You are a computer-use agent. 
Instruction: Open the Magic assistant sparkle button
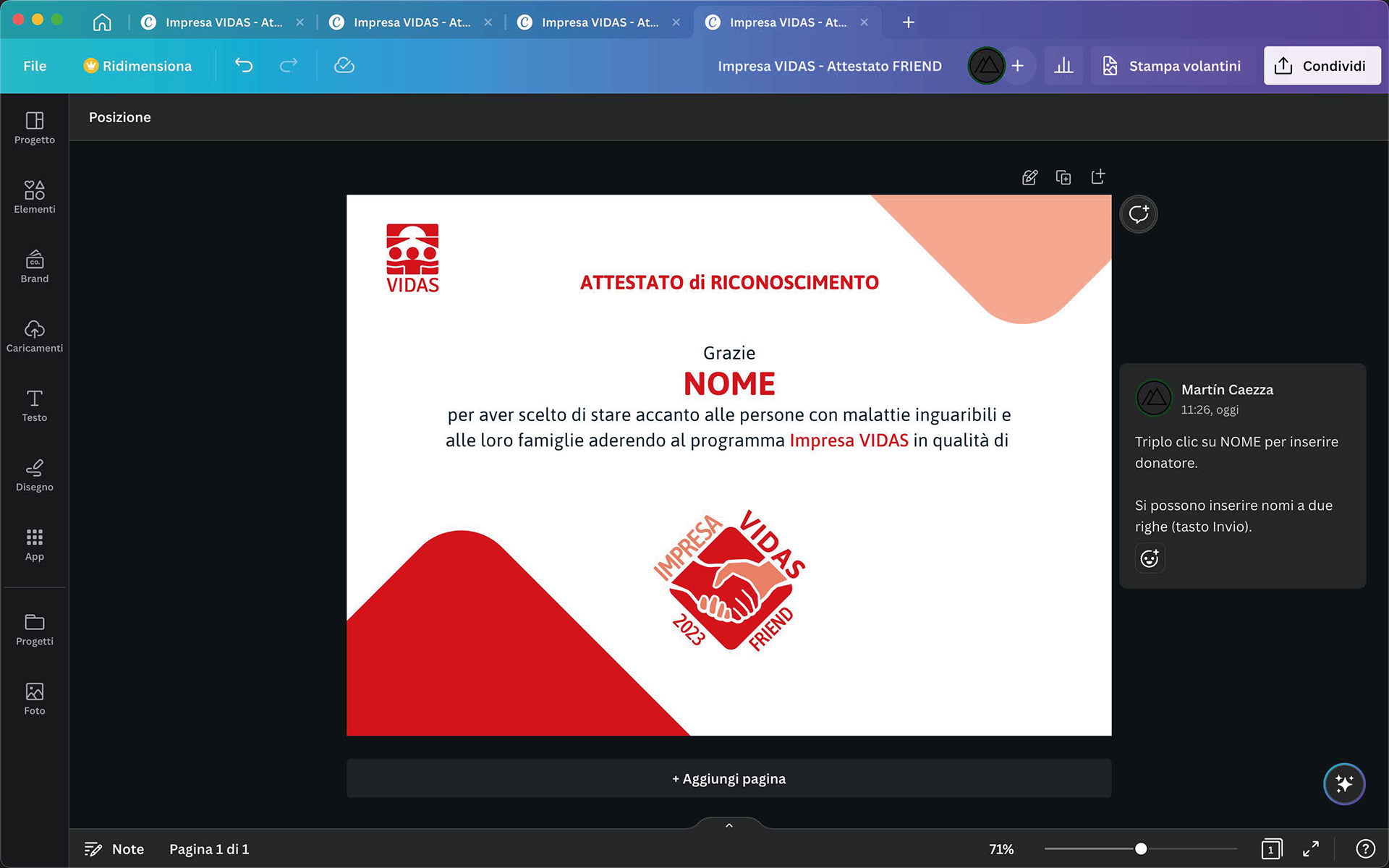[1344, 783]
